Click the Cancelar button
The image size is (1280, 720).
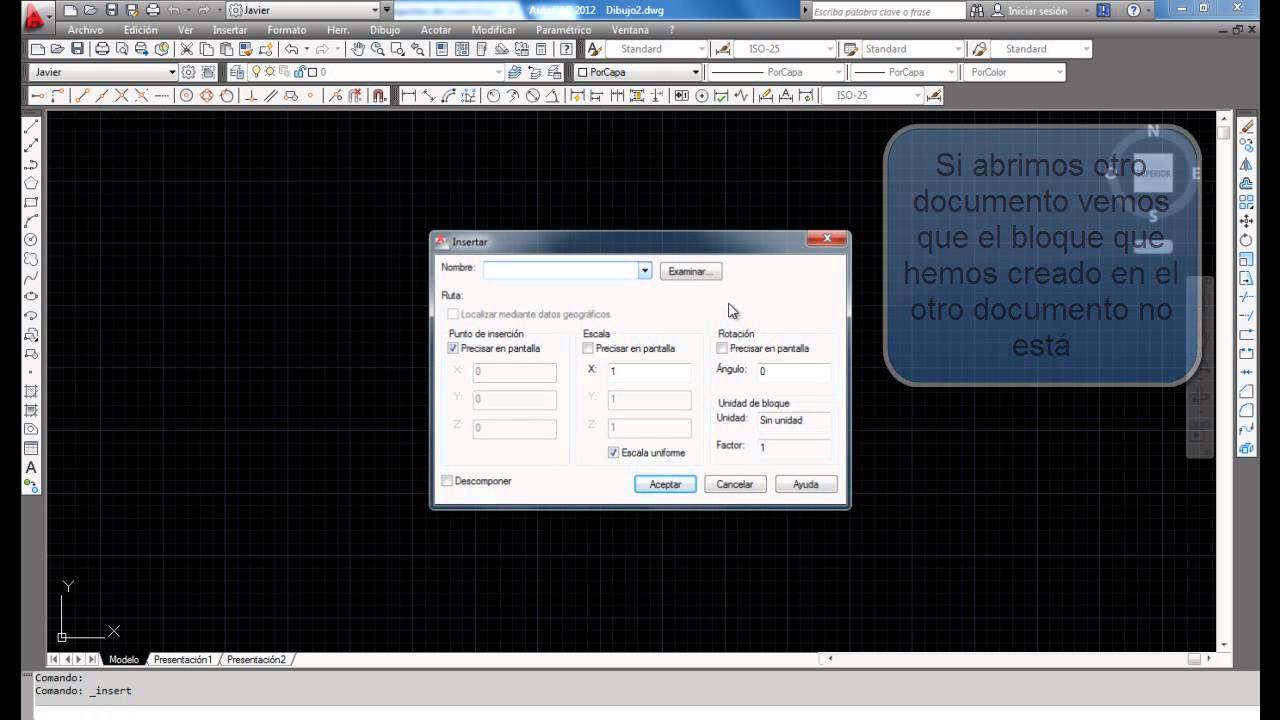pos(735,484)
